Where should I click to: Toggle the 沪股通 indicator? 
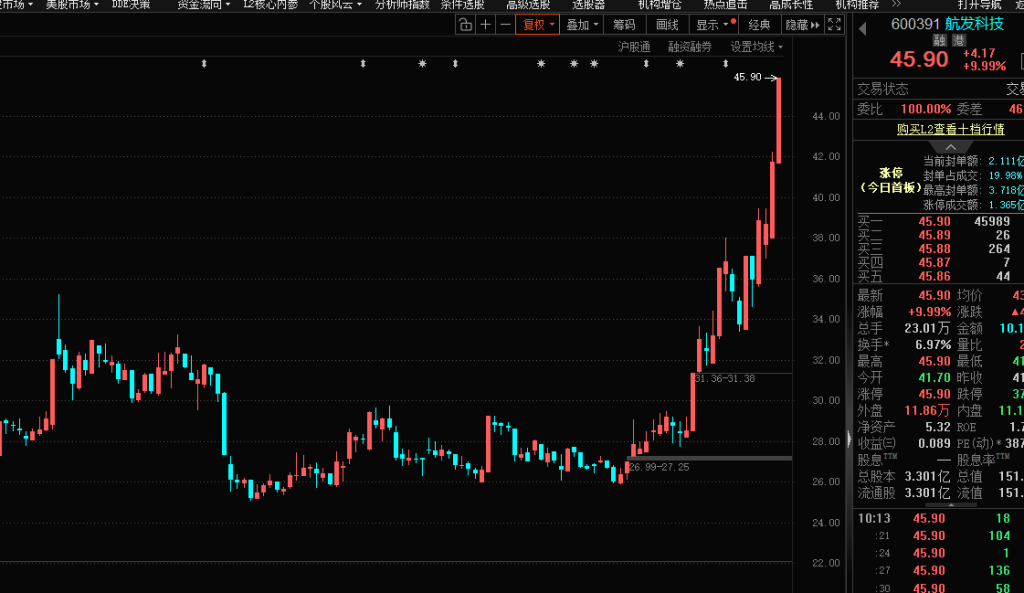[x=633, y=46]
